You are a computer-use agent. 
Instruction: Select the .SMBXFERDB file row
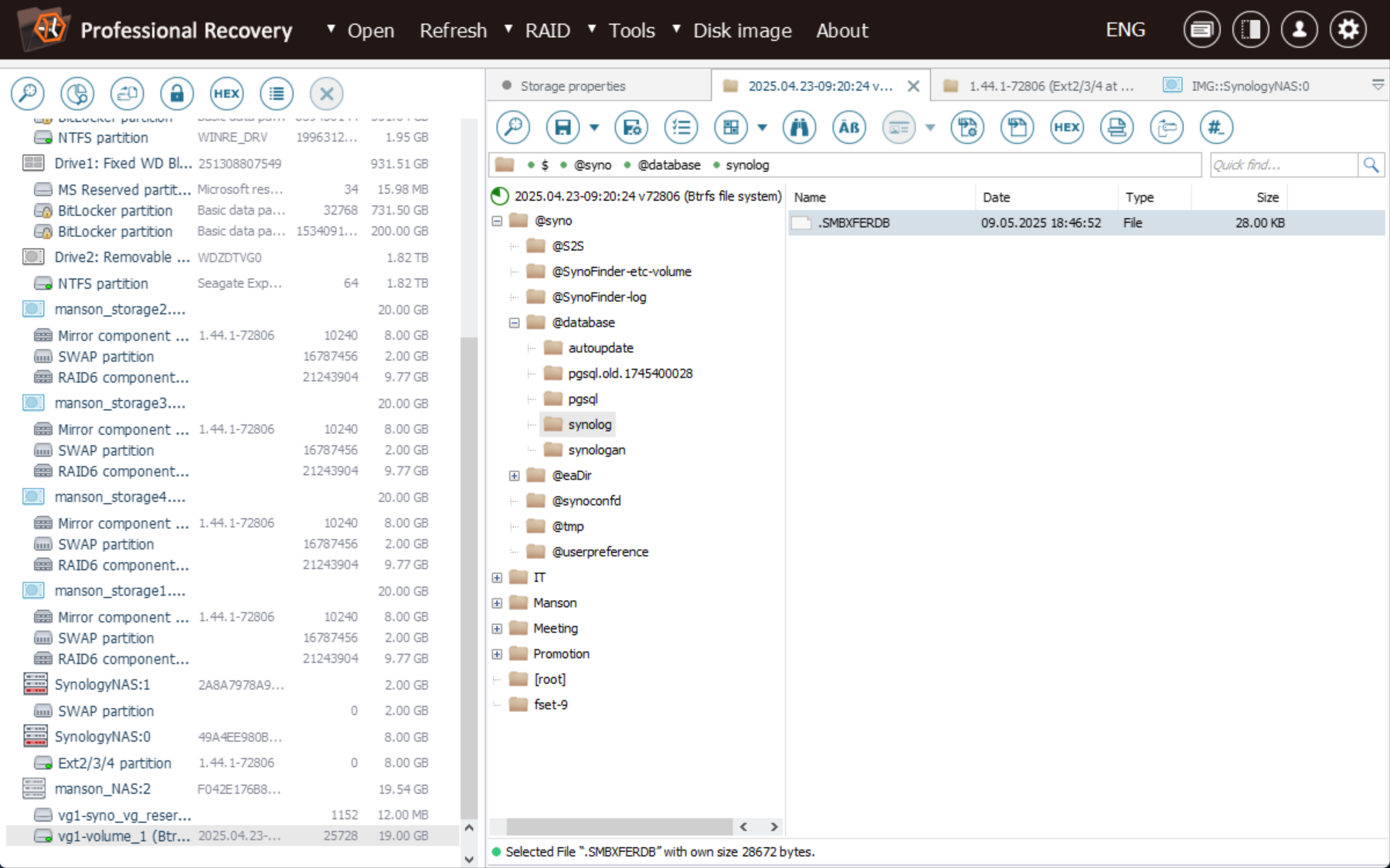(x=854, y=223)
